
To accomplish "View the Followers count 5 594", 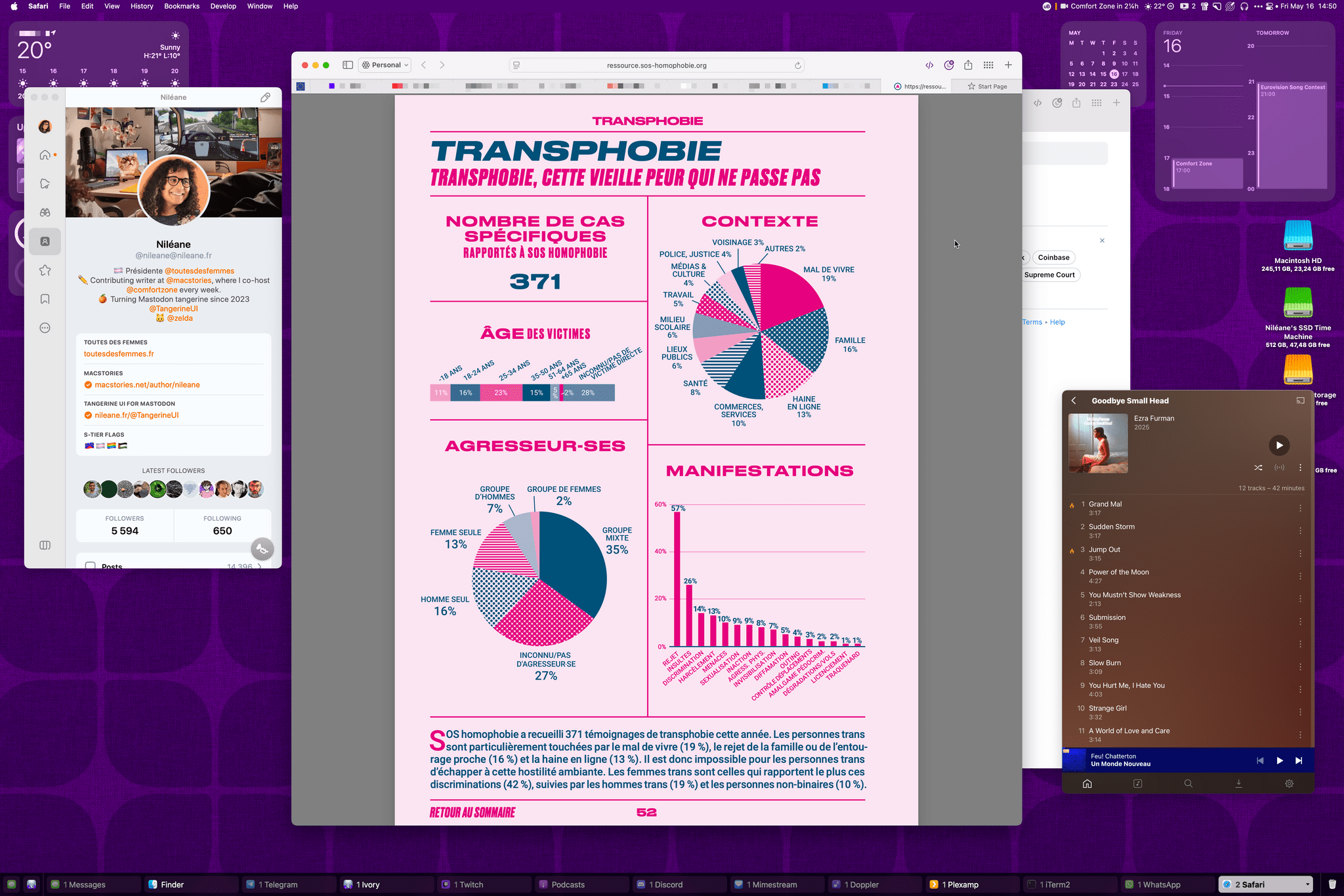I will point(125,525).
